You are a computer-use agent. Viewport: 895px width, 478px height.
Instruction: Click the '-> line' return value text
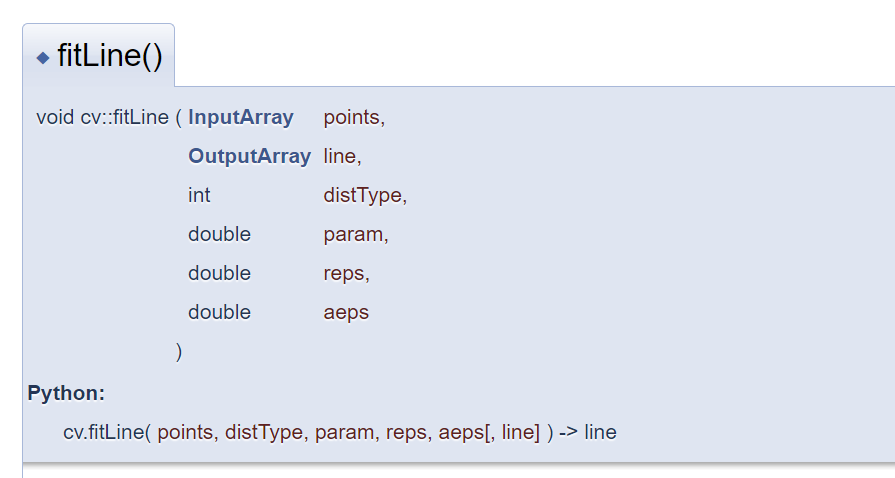pyautogui.click(x=587, y=433)
